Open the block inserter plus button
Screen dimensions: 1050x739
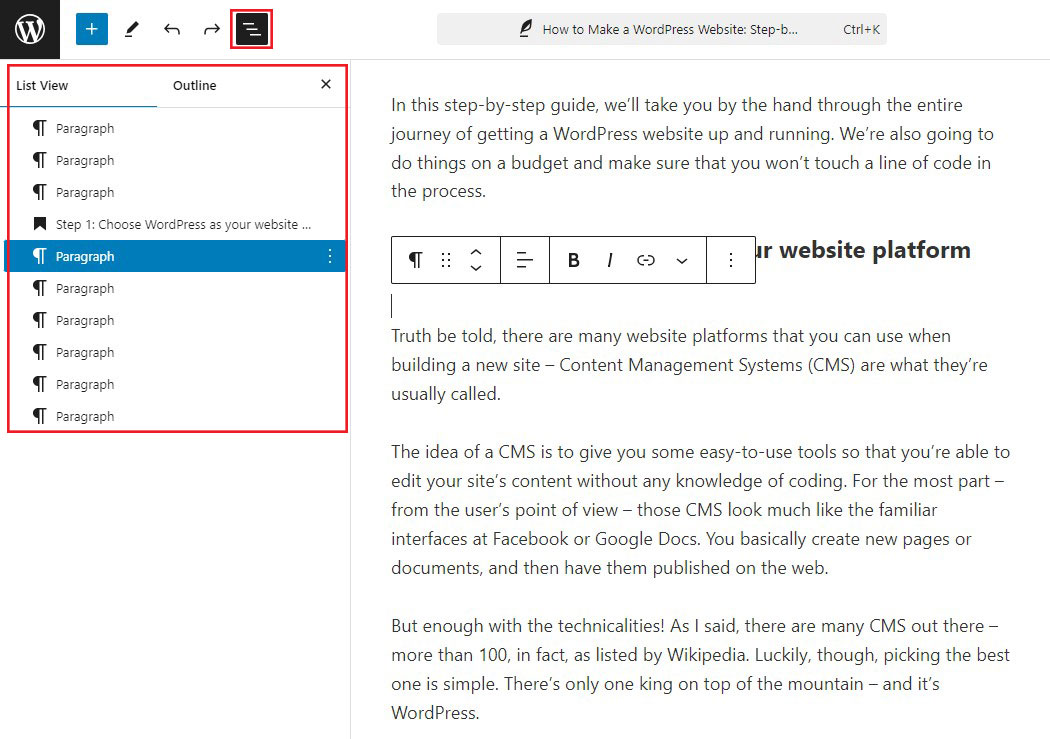coord(92,29)
